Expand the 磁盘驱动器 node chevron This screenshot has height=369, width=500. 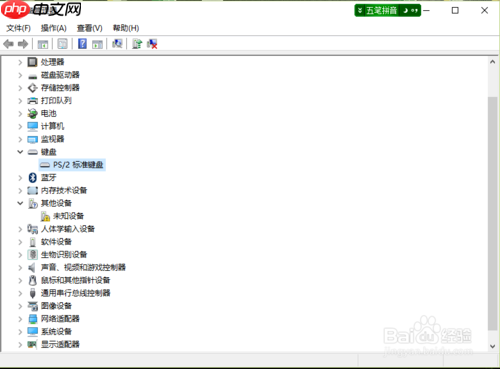coord(20,75)
